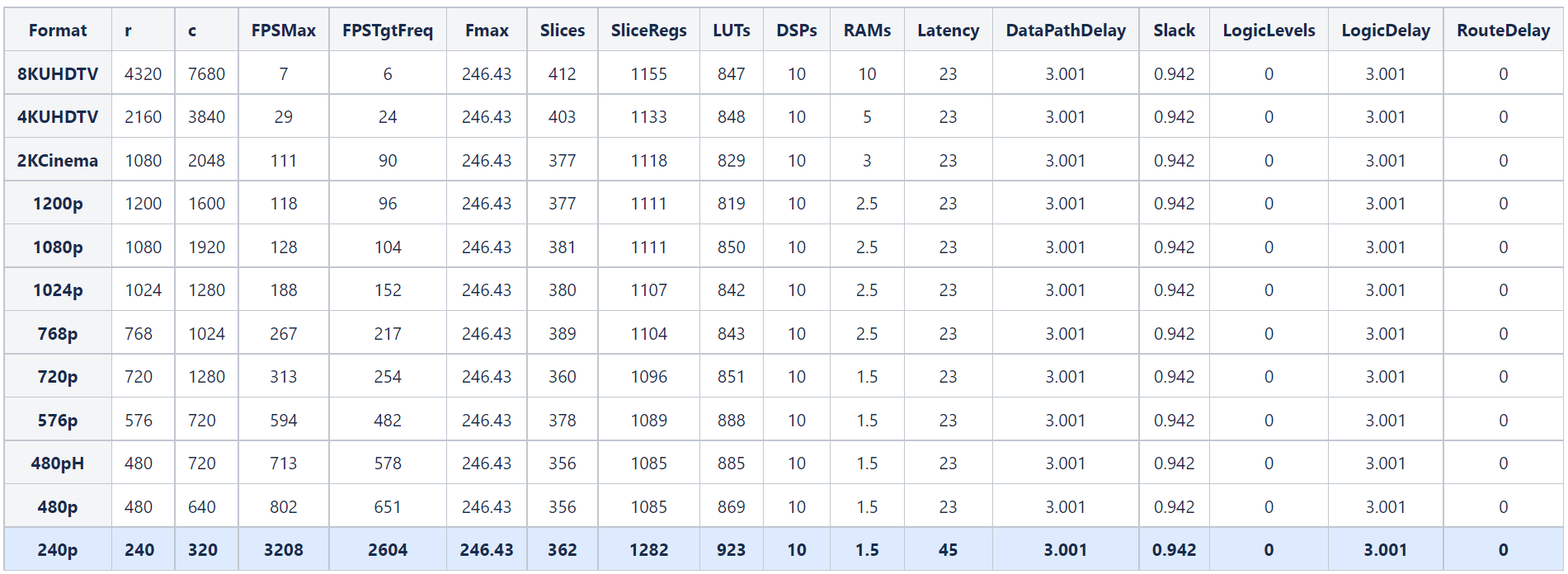Image resolution: width=1568 pixels, height=574 pixels.
Task: Select the 8KUHDTV row header
Action: [58, 74]
